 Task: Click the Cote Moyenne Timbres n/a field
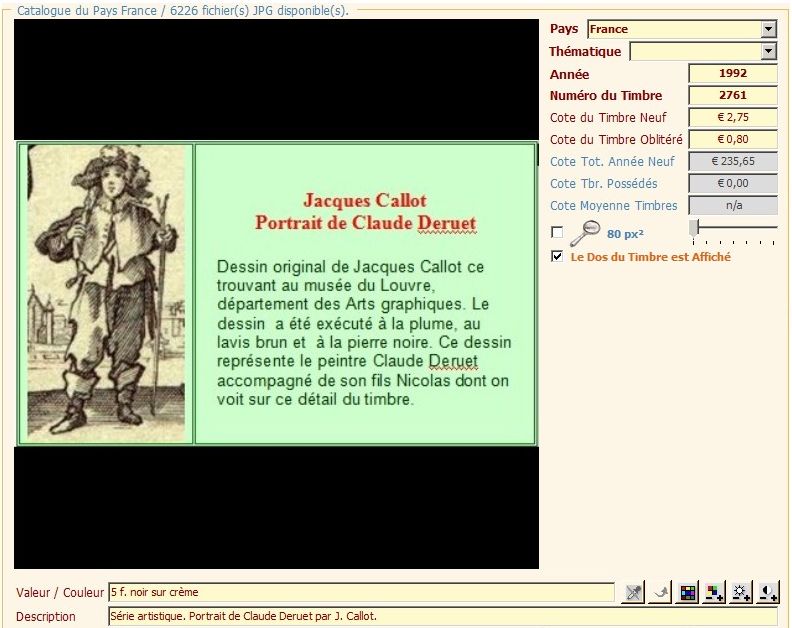pyautogui.click(x=732, y=206)
